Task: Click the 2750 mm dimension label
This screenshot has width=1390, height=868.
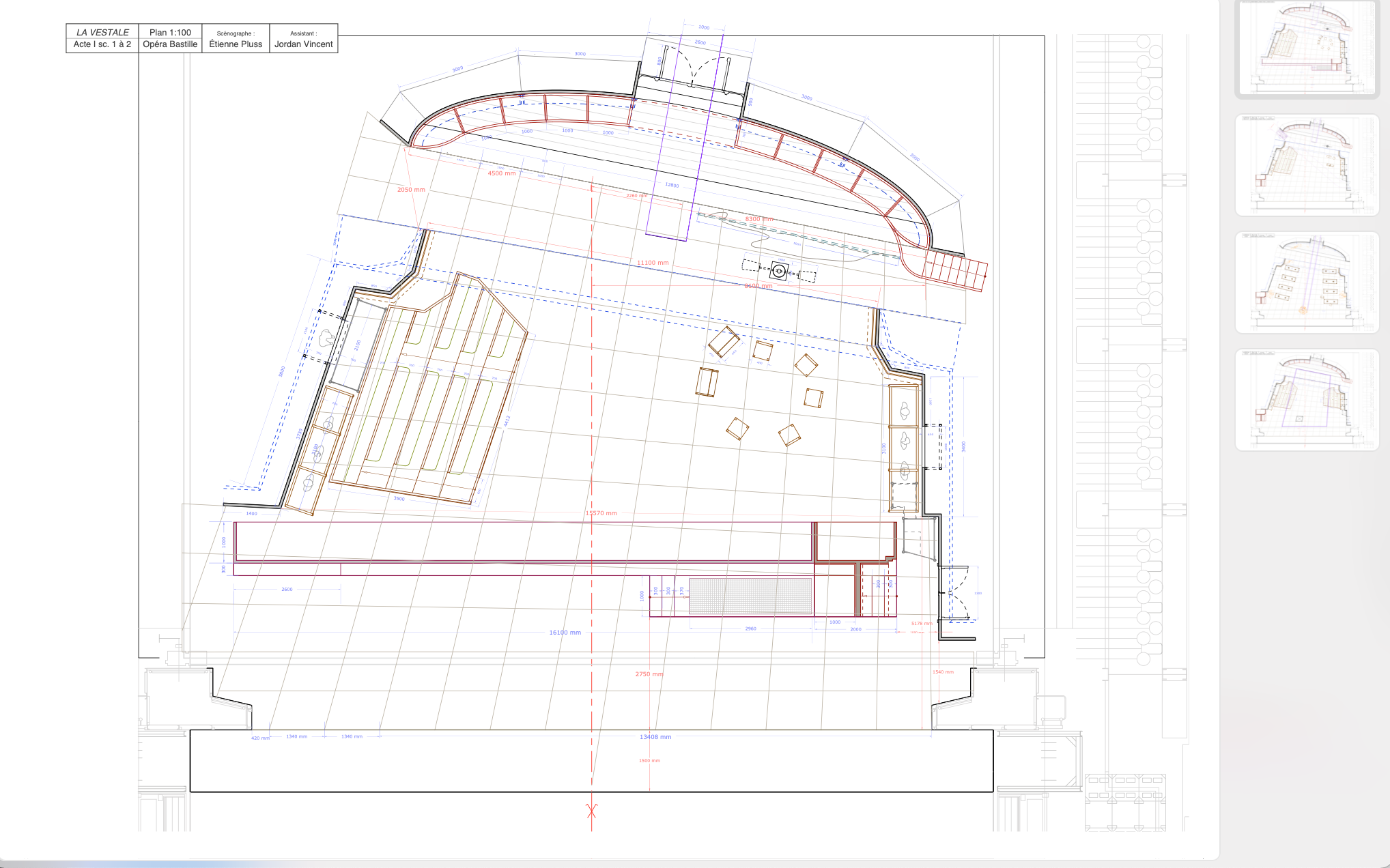Action: [649, 674]
